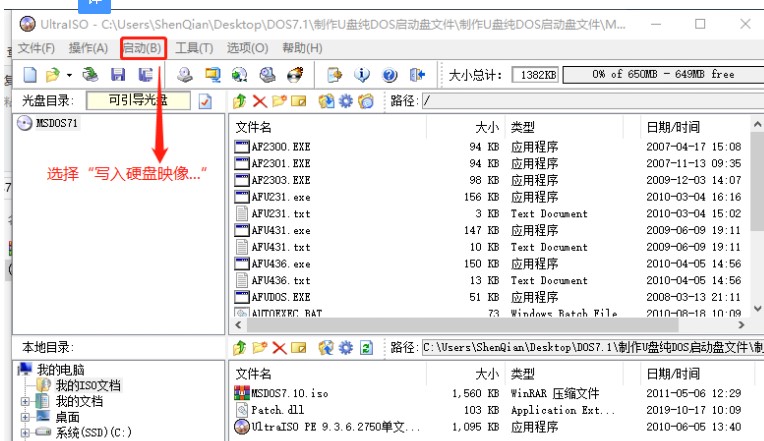The height and width of the screenshot is (441, 764).
Task: Click red Delete X in local pane toolbar
Action: click(x=279, y=348)
